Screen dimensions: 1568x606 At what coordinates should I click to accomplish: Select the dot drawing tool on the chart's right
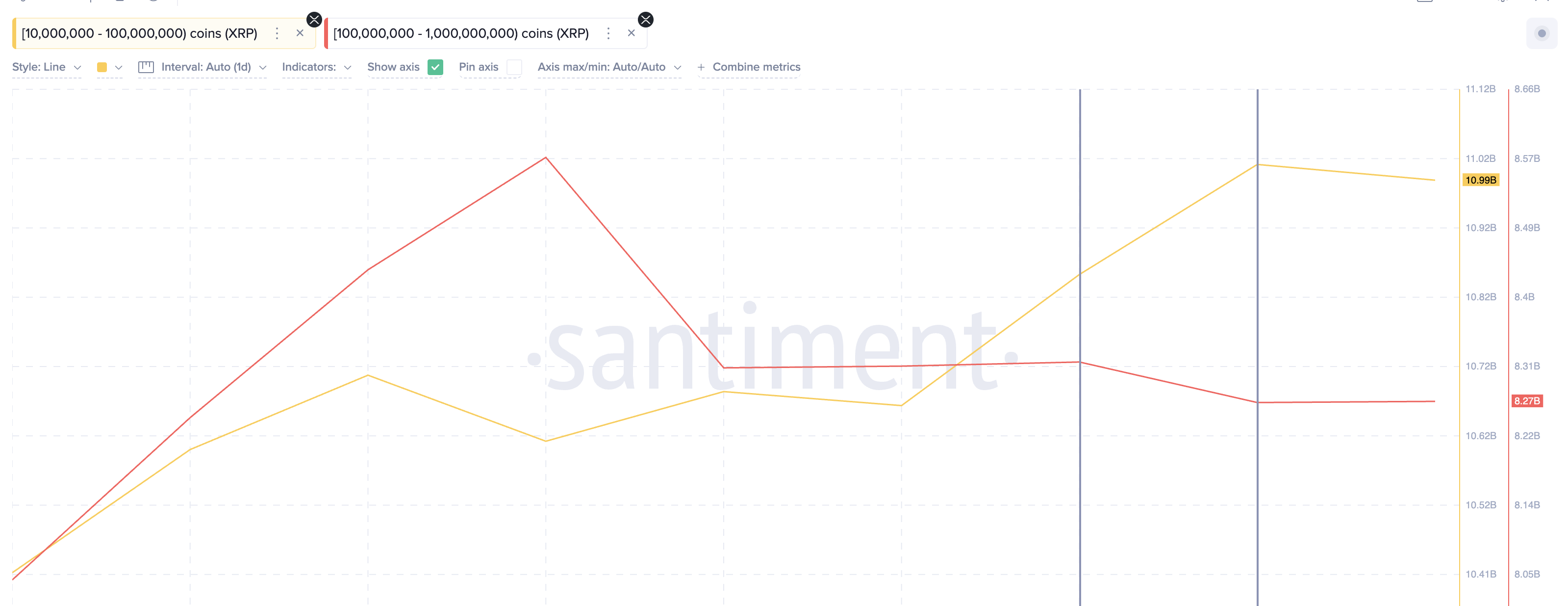(1543, 32)
